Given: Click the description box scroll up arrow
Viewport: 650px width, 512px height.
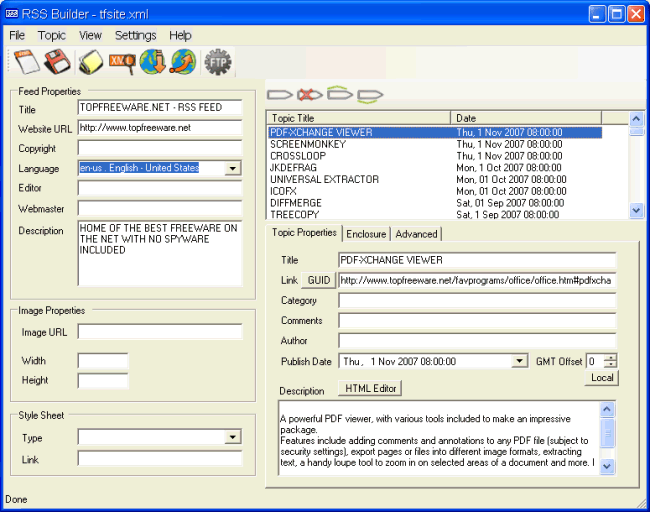Looking at the screenshot, I should tap(607, 410).
